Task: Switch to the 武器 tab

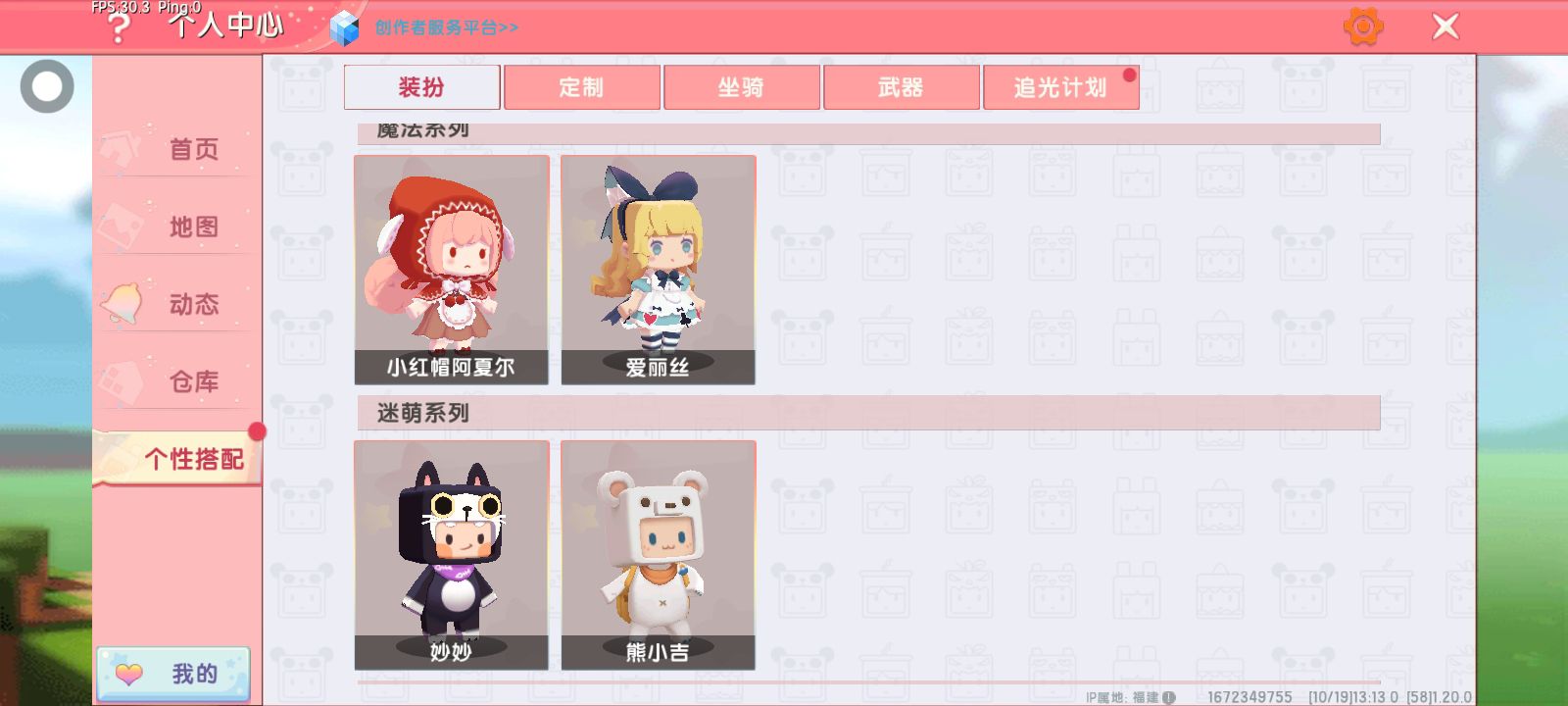Action: 901,87
